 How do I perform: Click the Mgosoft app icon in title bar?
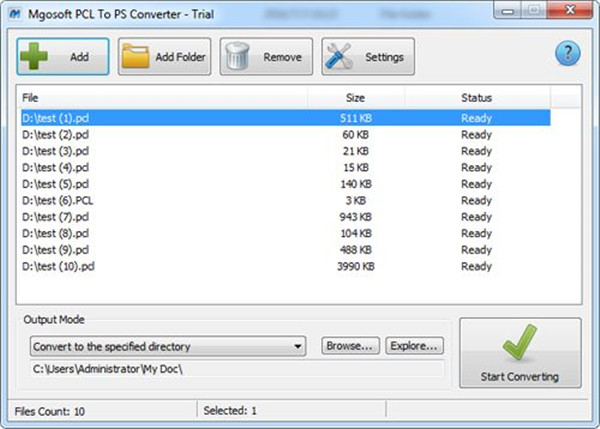[x=15, y=14]
